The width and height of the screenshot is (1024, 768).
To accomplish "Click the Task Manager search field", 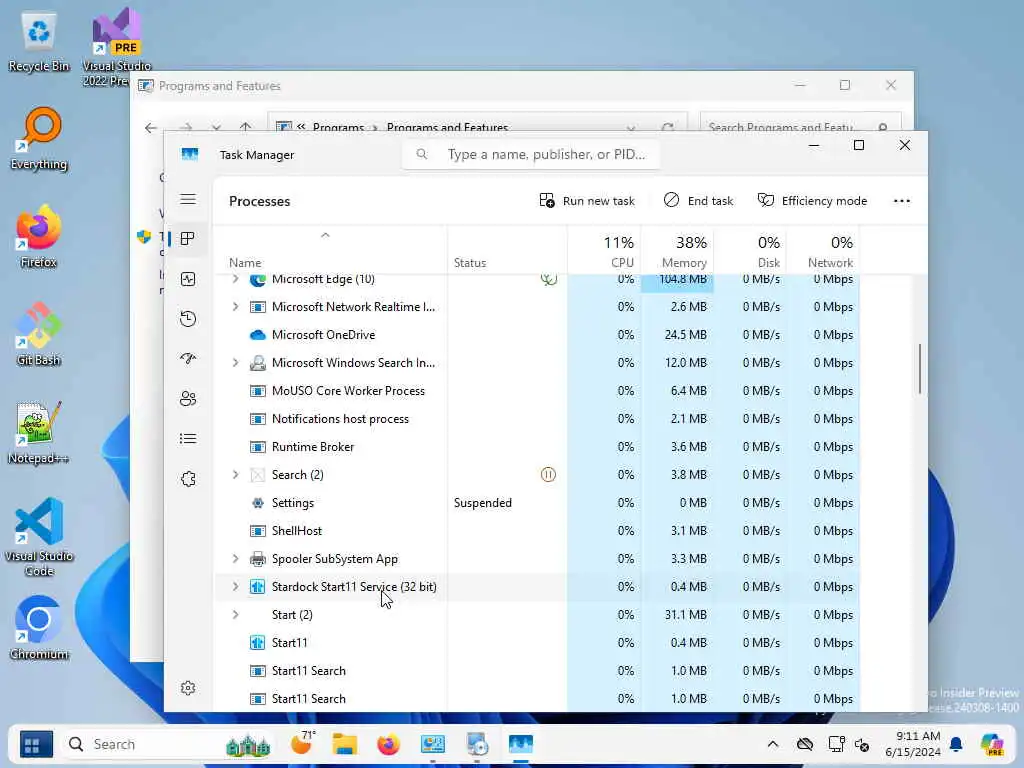I will click(531, 155).
